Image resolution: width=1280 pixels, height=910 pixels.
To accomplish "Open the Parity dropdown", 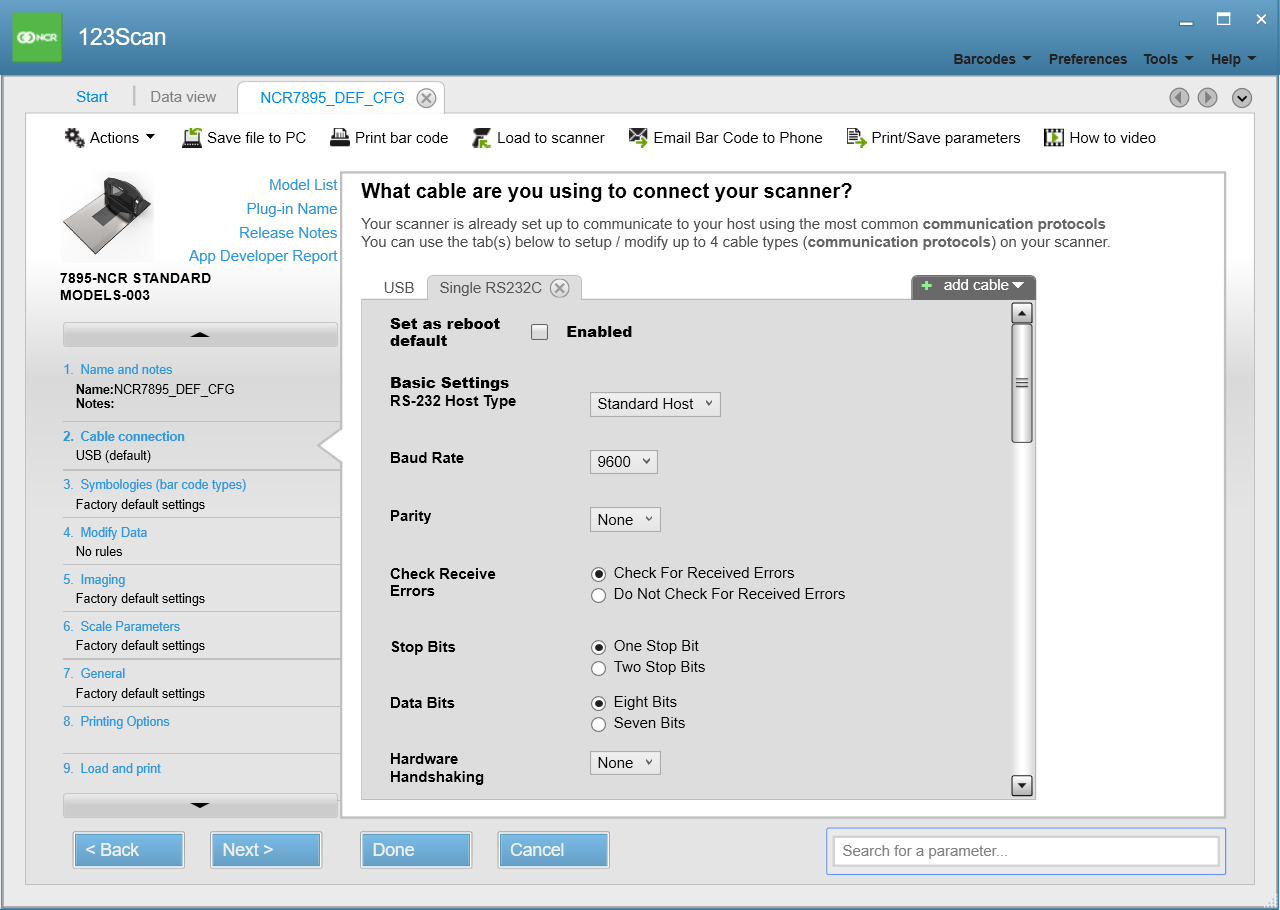I will 625,519.
